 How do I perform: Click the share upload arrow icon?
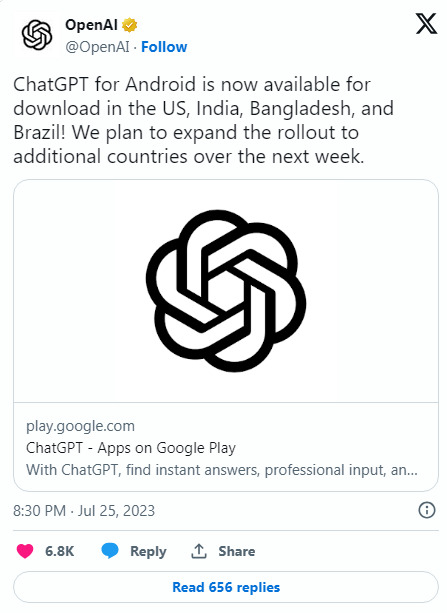(x=199, y=551)
